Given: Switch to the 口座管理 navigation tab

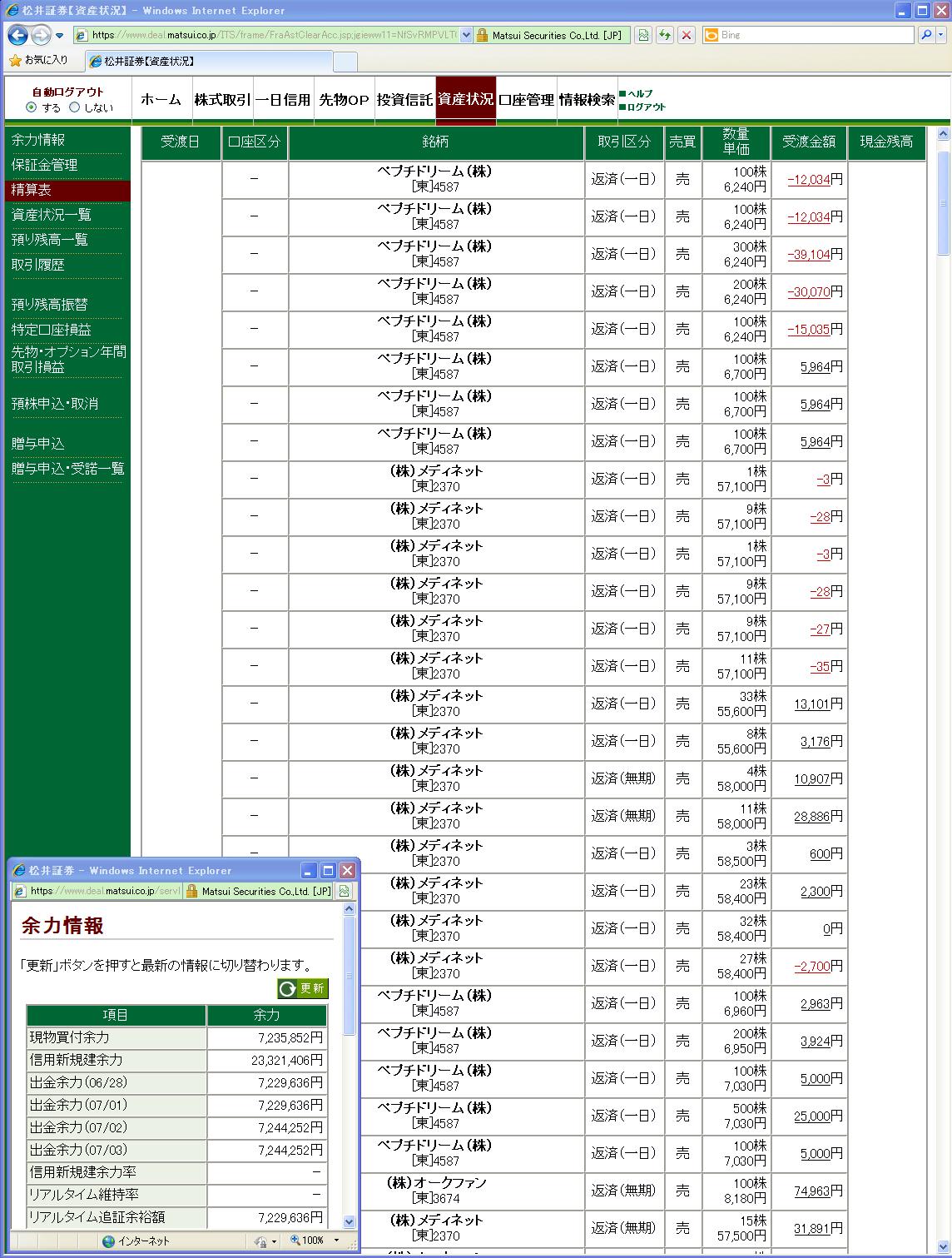Looking at the screenshot, I should [526, 100].
